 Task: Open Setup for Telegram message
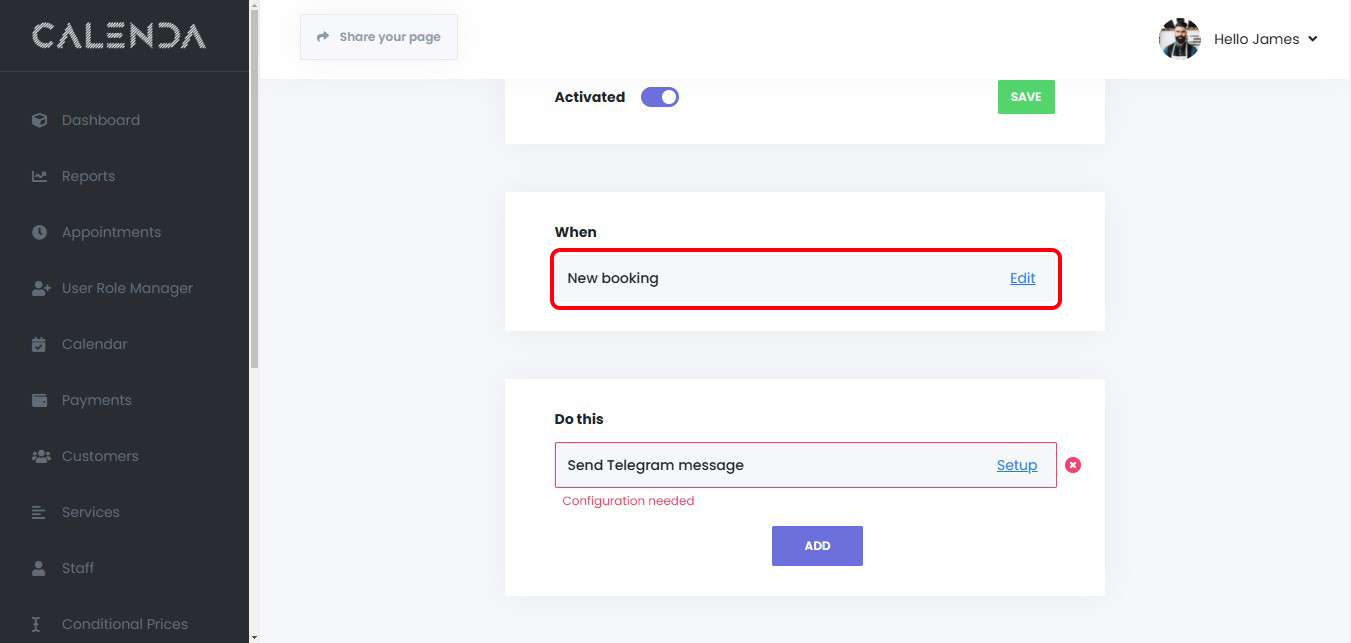point(1016,465)
